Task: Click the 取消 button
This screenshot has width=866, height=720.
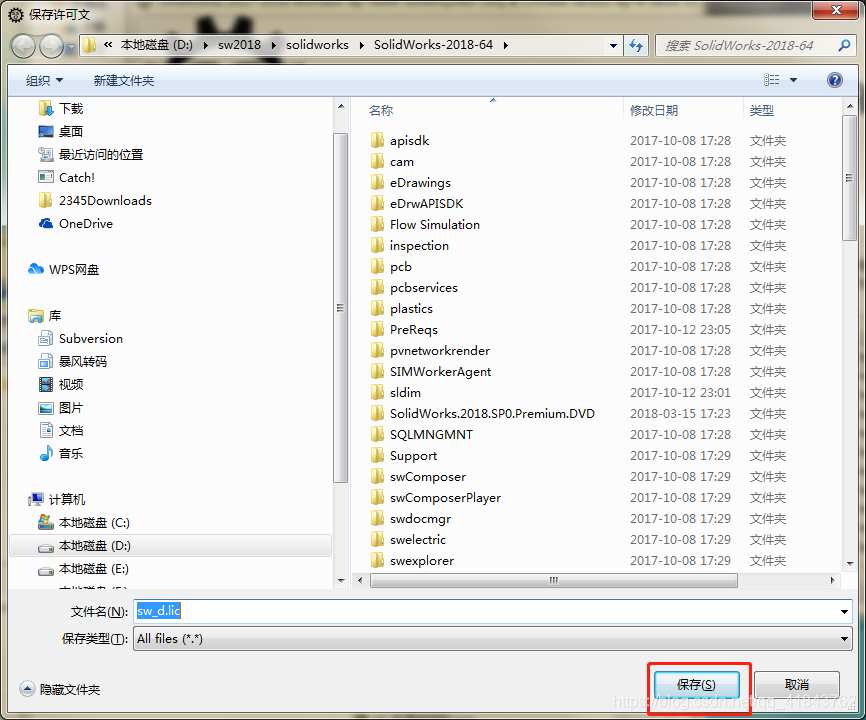Action: [x=797, y=685]
